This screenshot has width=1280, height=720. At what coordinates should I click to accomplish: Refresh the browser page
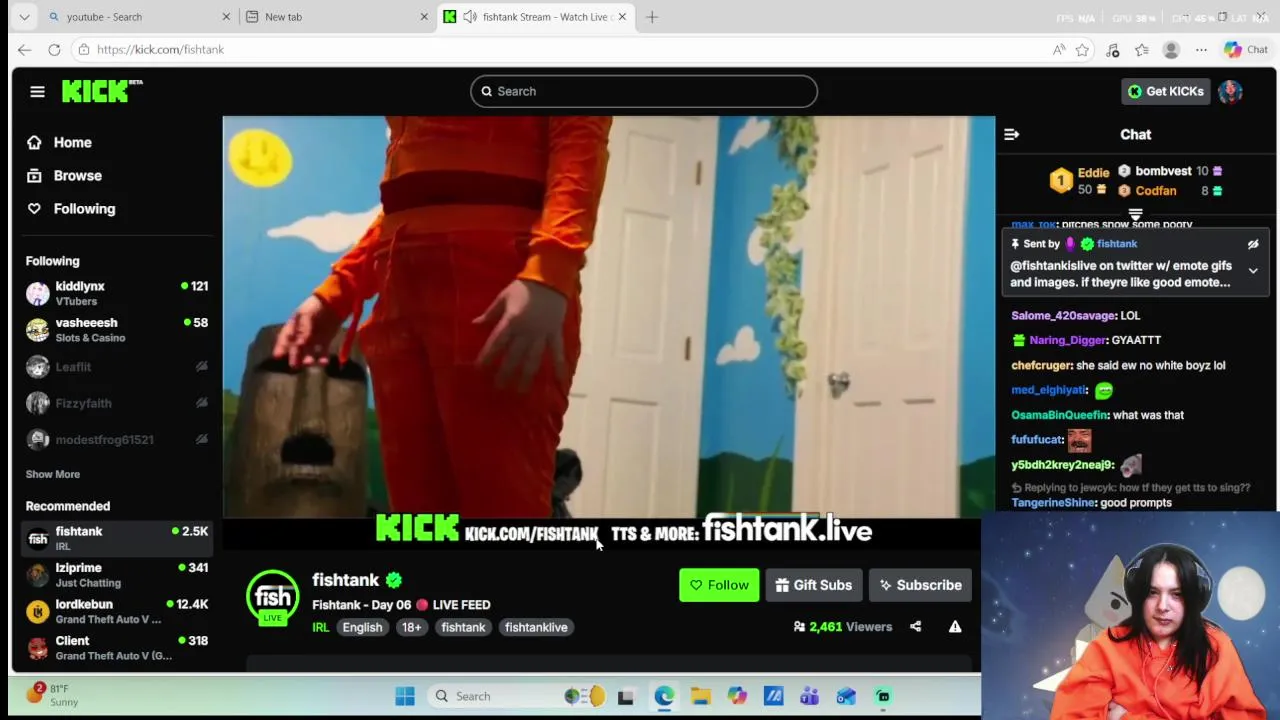coord(54,49)
